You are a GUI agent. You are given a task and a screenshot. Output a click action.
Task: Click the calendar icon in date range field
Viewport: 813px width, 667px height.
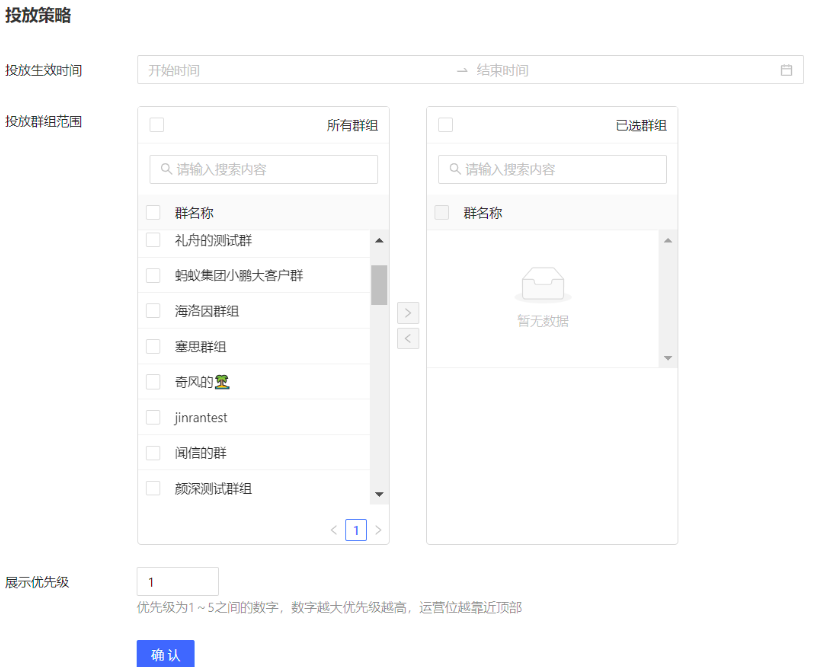point(786,70)
